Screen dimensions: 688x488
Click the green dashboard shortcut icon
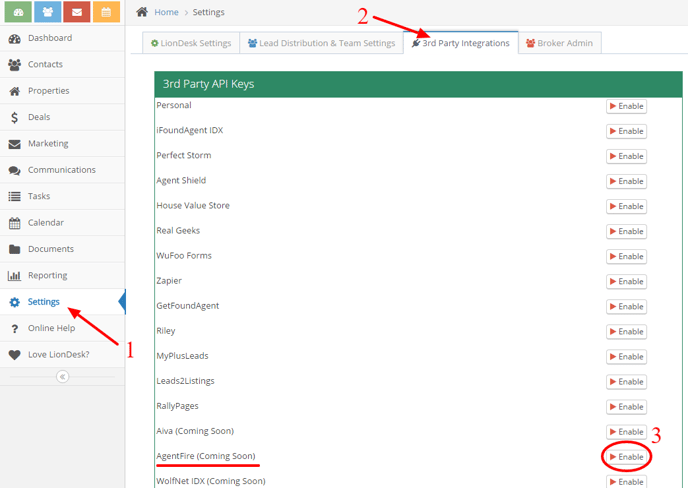coord(18,11)
